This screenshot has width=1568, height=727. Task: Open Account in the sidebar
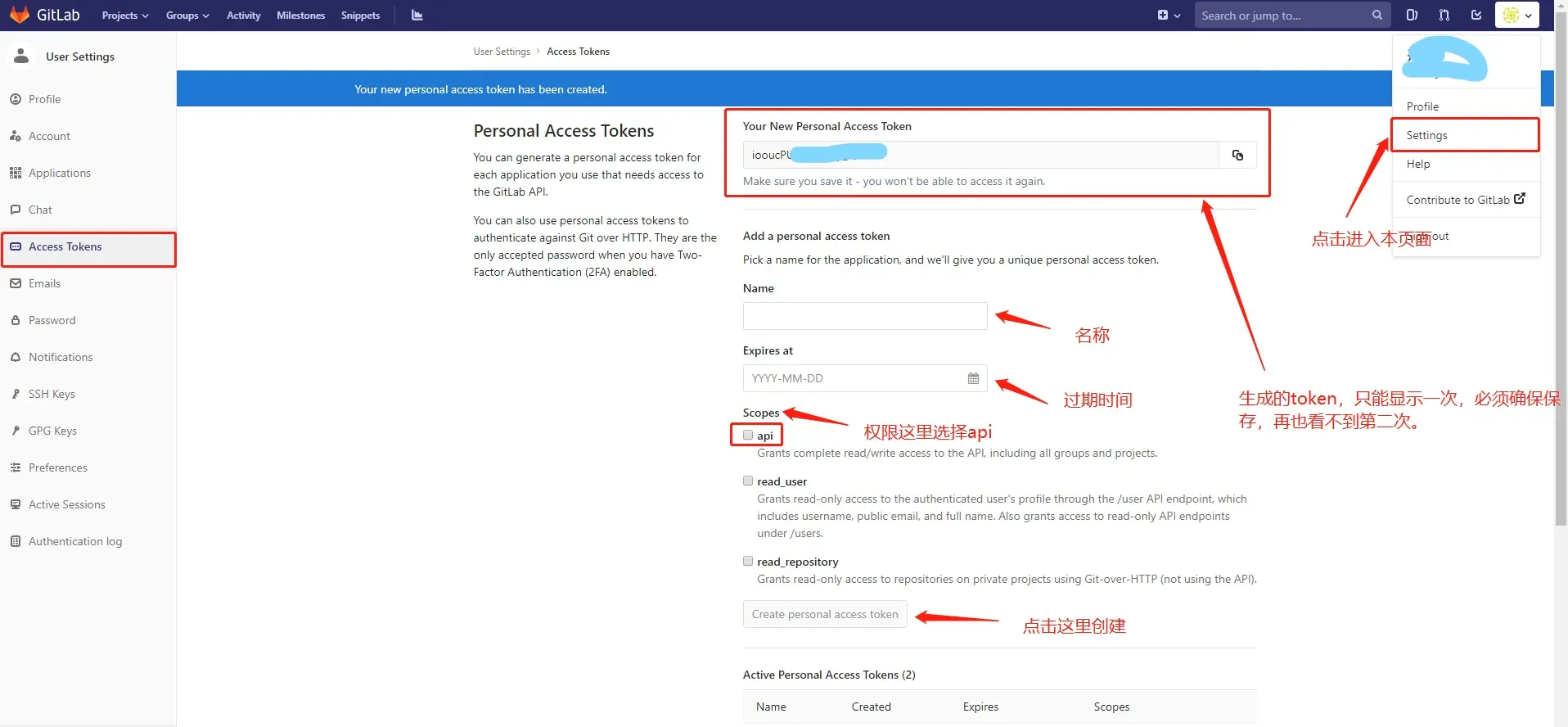pyautogui.click(x=49, y=136)
